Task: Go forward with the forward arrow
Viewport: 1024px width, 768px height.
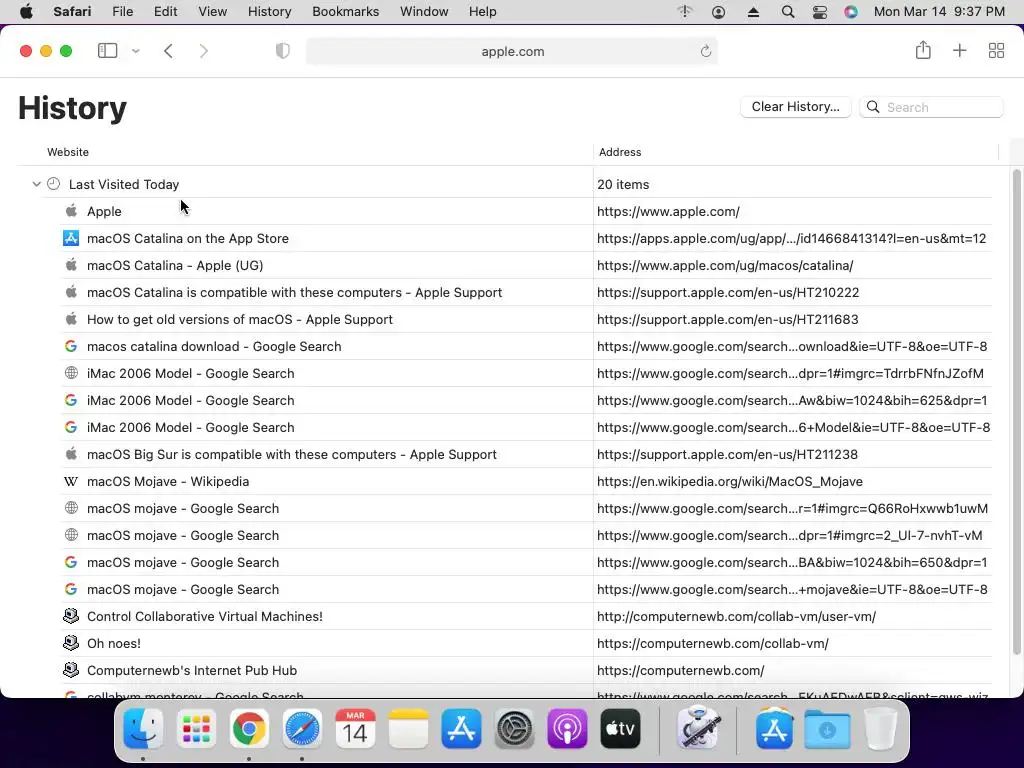Action: (x=204, y=51)
